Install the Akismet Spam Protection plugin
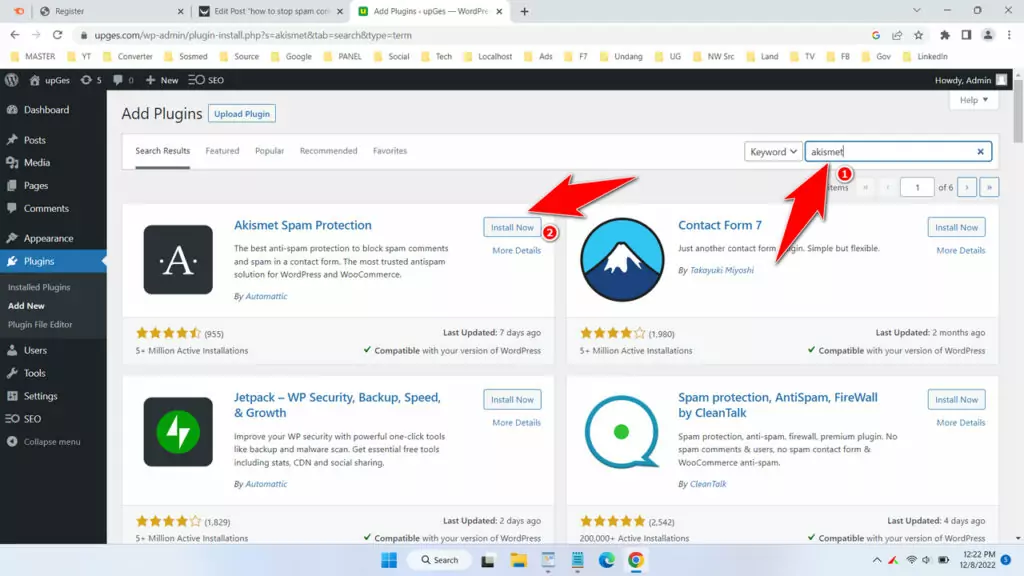1024x576 pixels. pyautogui.click(x=512, y=228)
